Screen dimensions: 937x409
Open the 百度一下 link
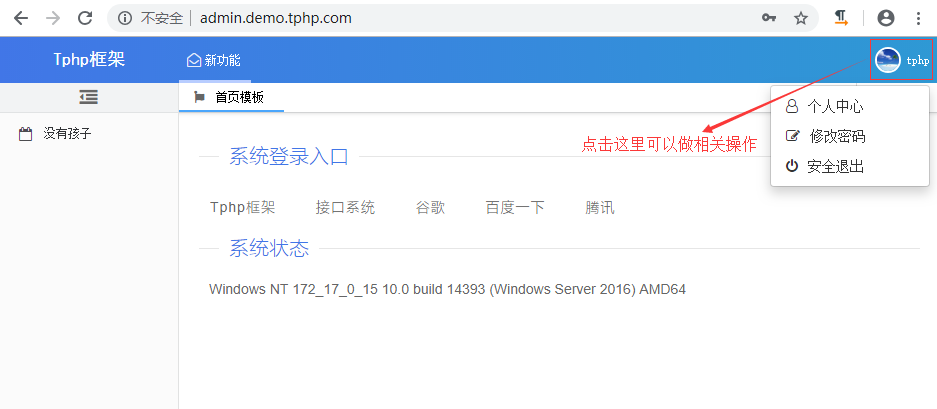515,207
